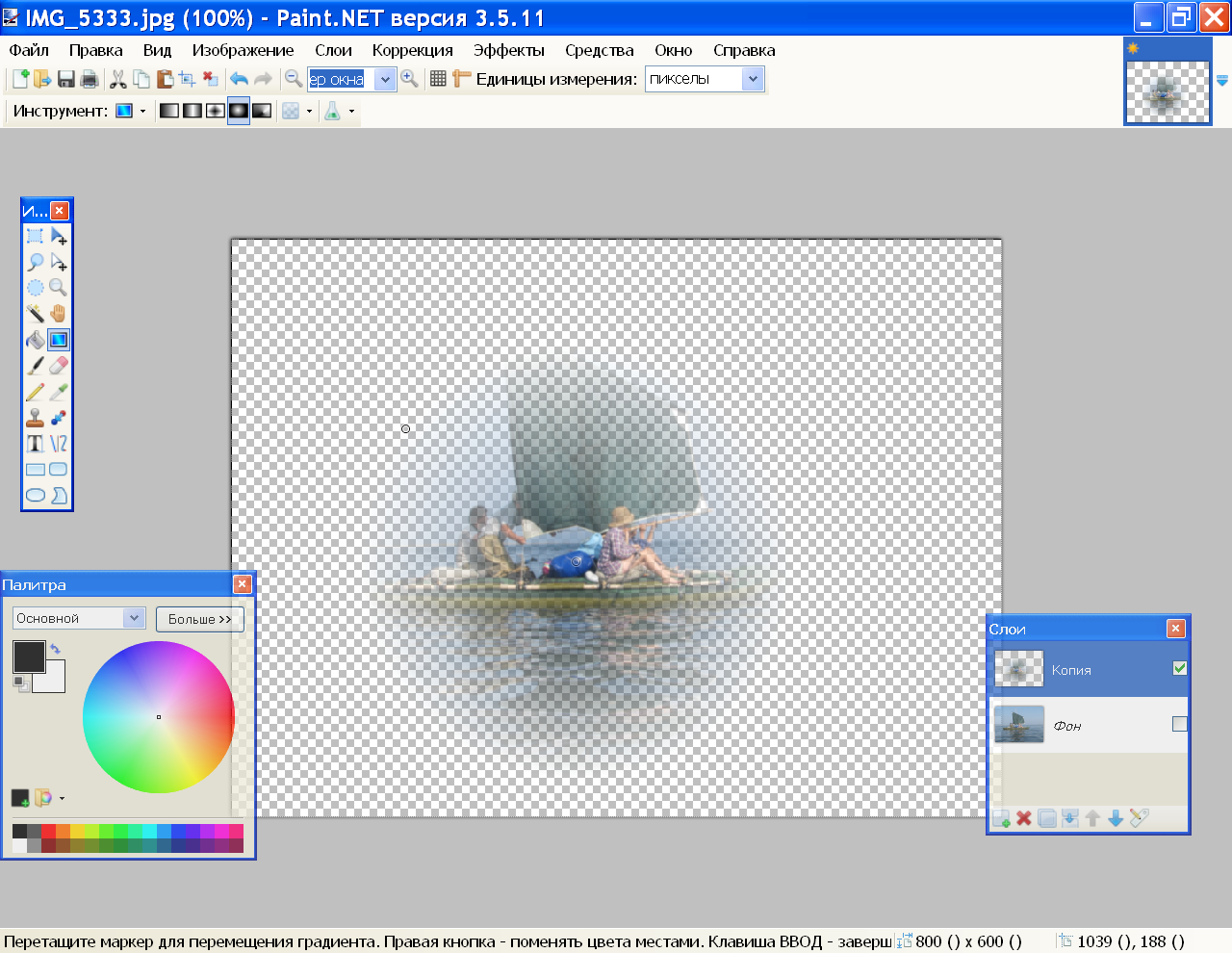Open the Основной color selector dropdown
Viewport: 1232px width, 953px height.
[134, 618]
